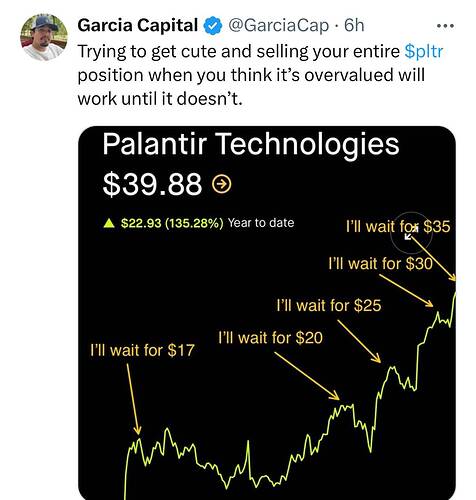Viewport: 476px width, 500px height.
Task: Open the three-dot more options menu
Action: 445,26
